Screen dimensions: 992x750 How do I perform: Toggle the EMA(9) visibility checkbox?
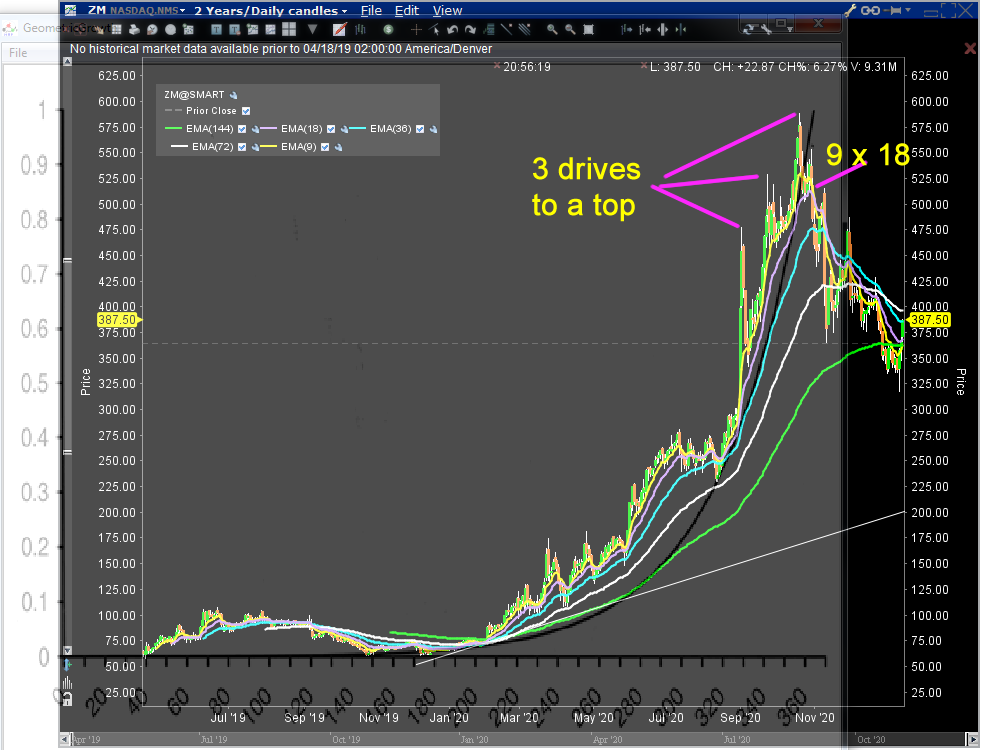325,147
